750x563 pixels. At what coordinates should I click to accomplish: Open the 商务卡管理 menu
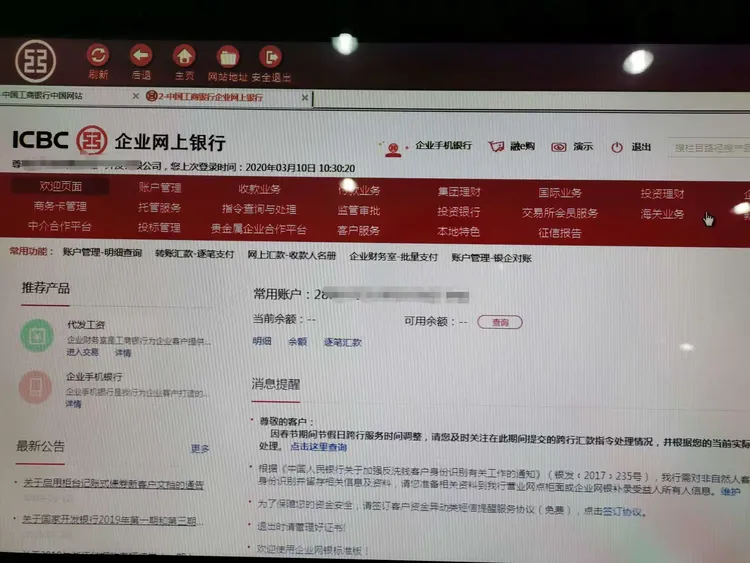coord(60,206)
